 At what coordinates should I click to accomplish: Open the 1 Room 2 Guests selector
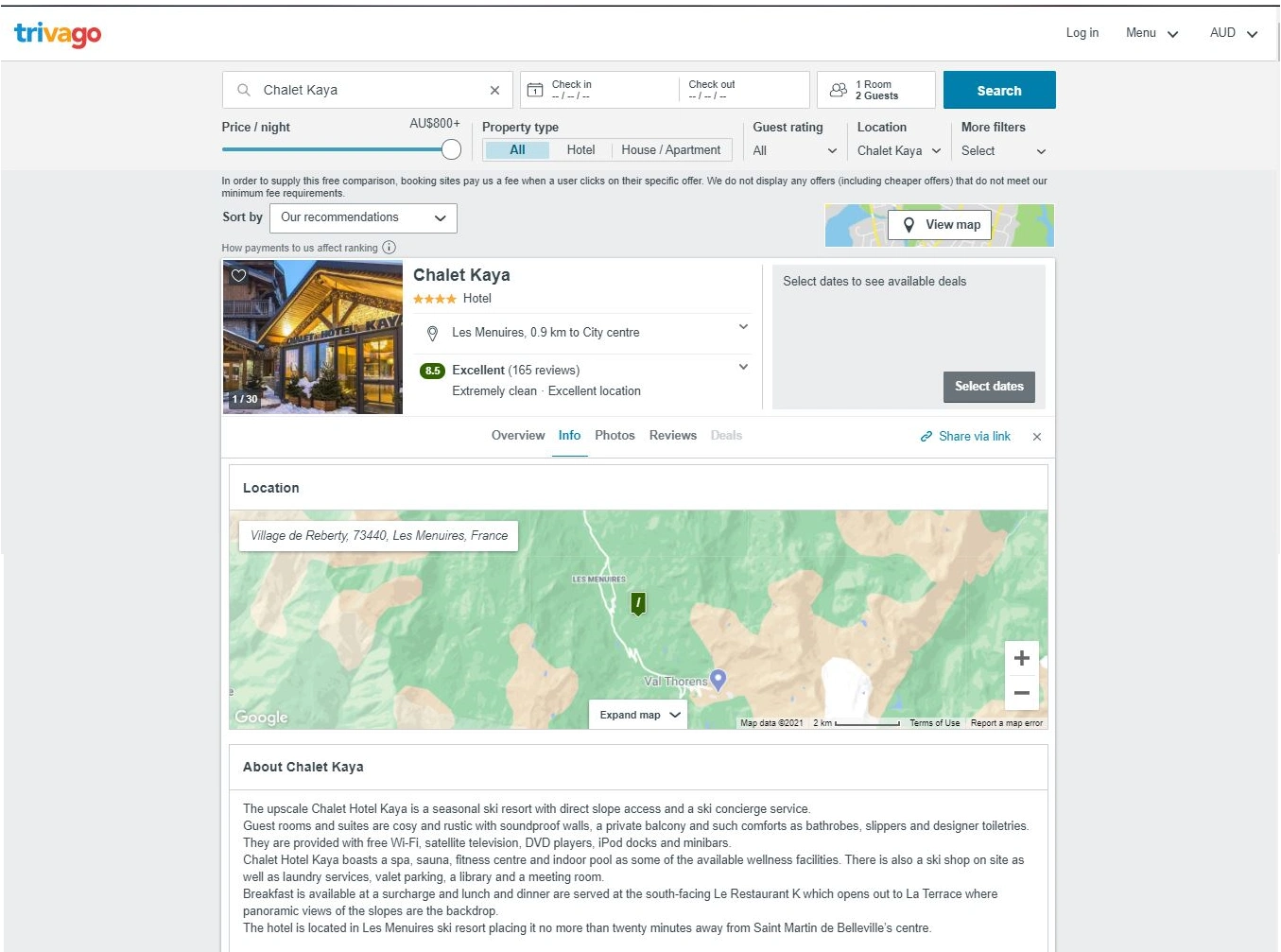tap(876, 90)
